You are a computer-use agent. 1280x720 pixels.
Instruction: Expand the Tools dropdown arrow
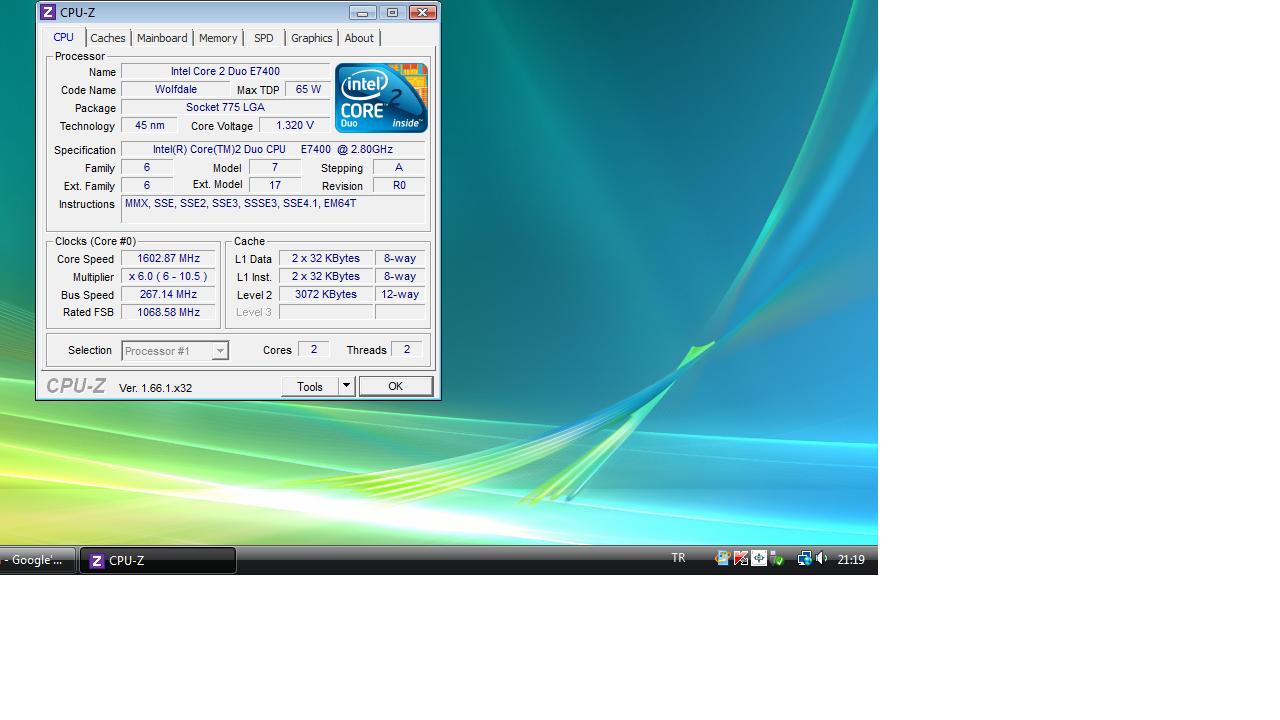tap(346, 386)
